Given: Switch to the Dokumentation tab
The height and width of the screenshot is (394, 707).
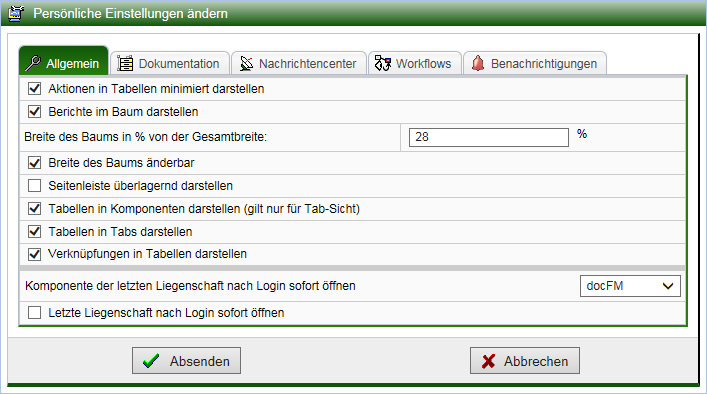Looking at the screenshot, I should (x=170, y=63).
